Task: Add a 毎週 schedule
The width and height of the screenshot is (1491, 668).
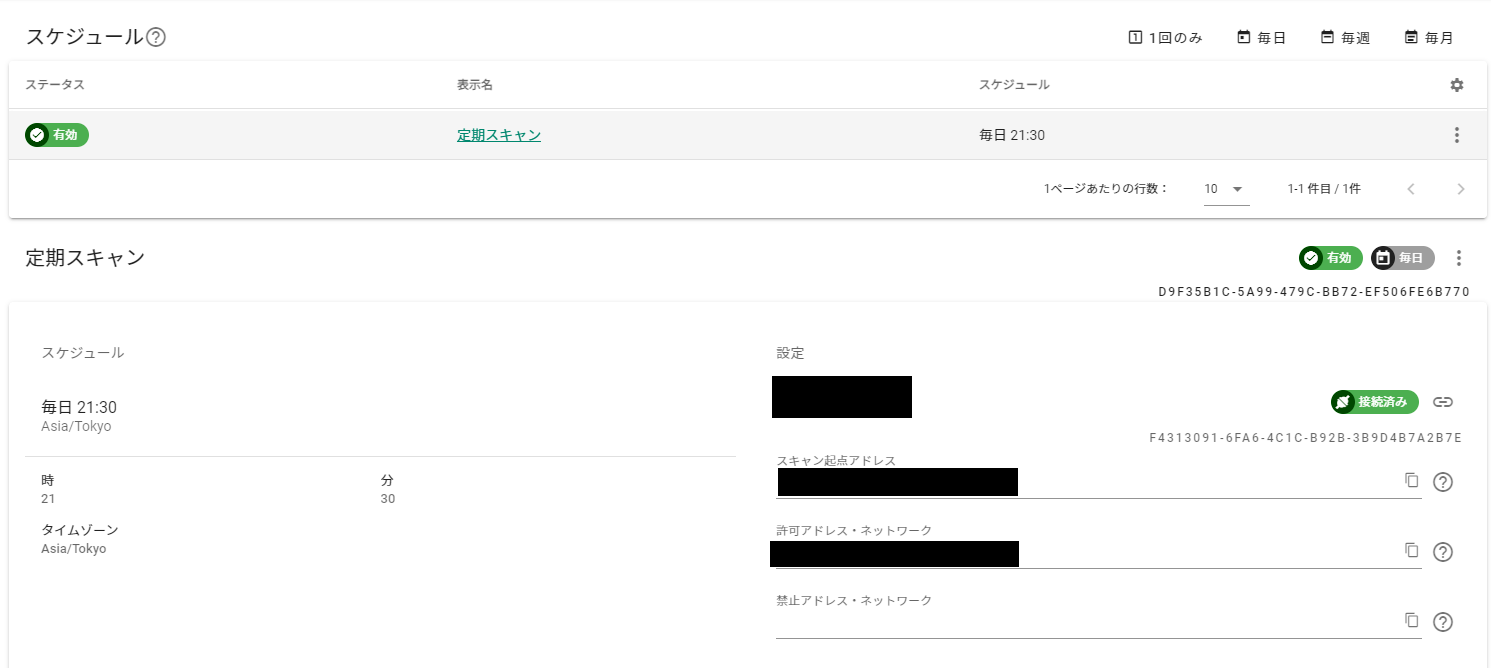Action: (x=1345, y=38)
